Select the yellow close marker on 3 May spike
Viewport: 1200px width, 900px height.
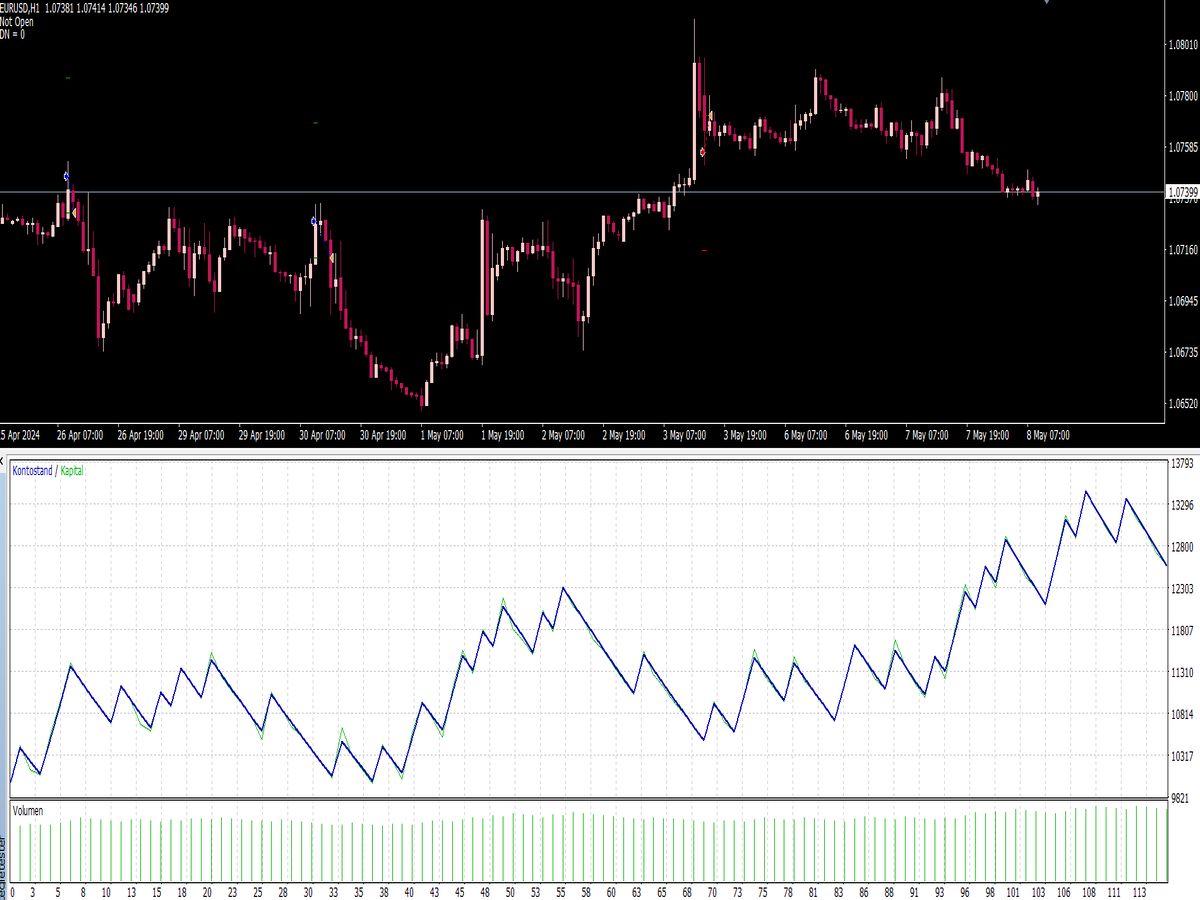[x=710, y=114]
